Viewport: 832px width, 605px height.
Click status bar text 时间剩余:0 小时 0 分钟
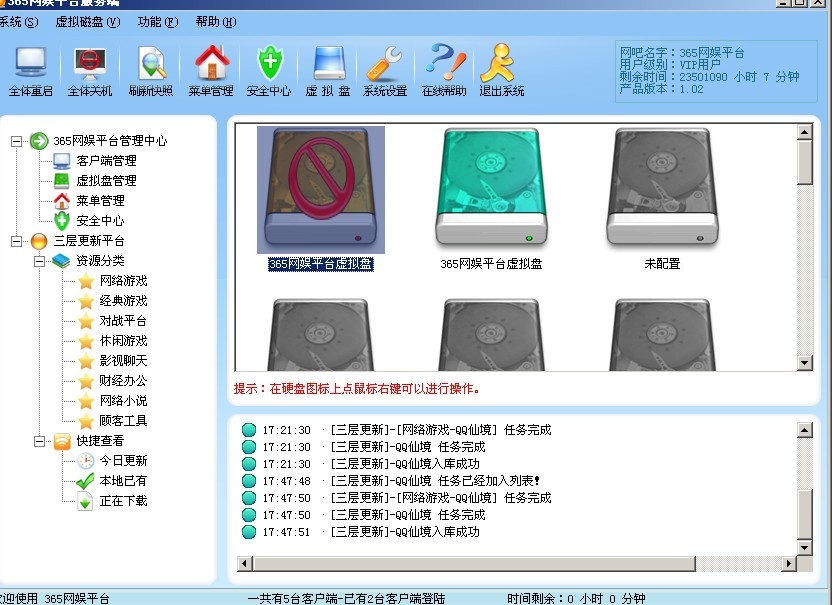[576, 599]
